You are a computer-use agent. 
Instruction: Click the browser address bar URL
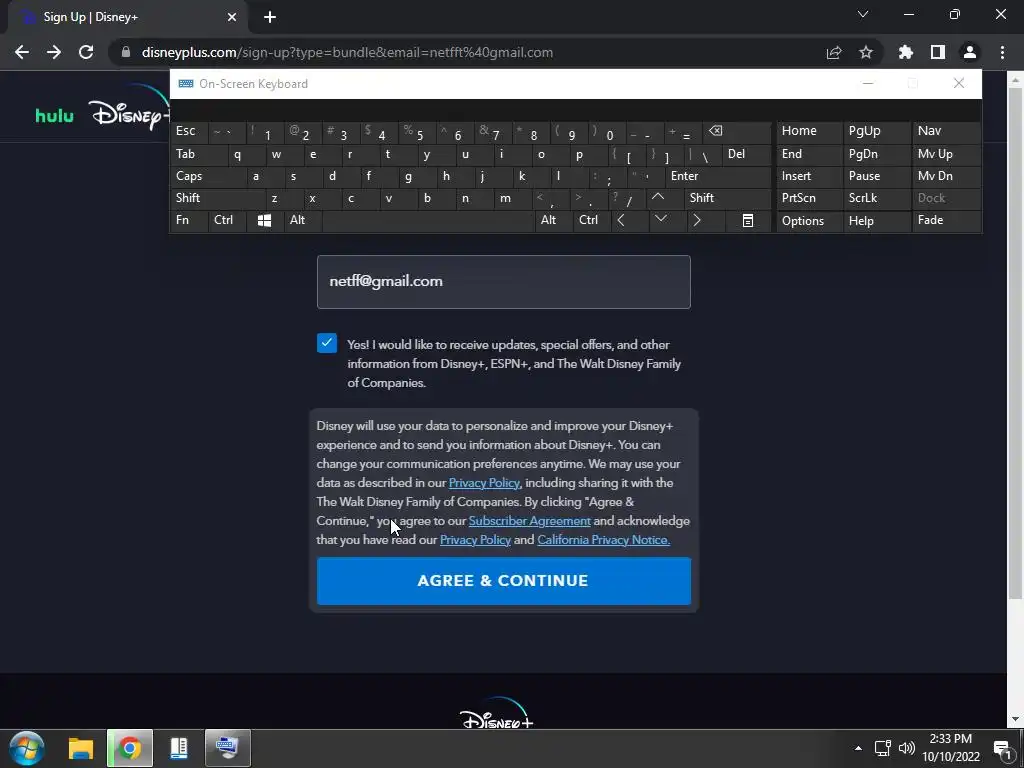point(347,52)
